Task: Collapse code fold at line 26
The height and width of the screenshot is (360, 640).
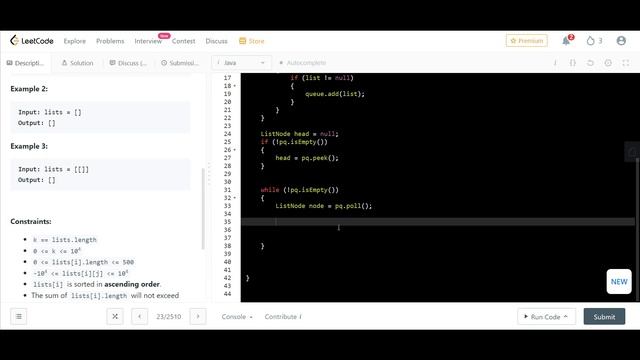Action: (x=235, y=150)
